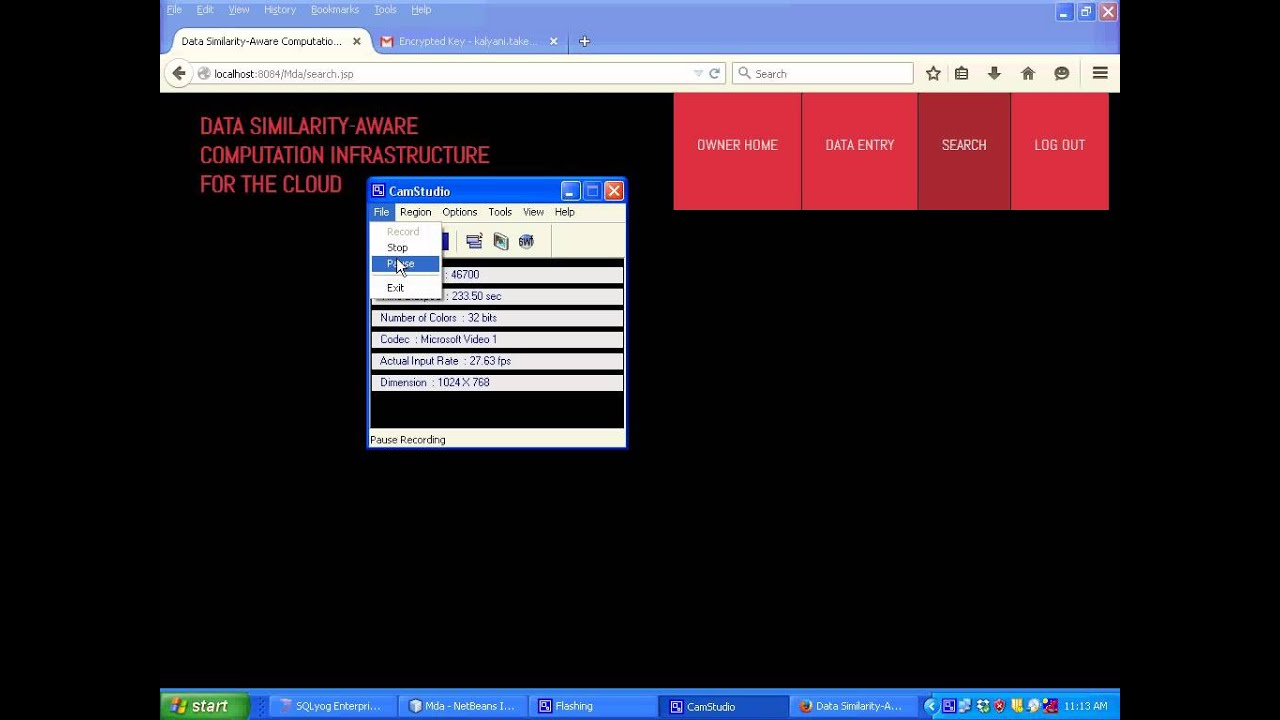Open the CamStudio Tools menu
This screenshot has width=1280, height=720.
pos(500,212)
